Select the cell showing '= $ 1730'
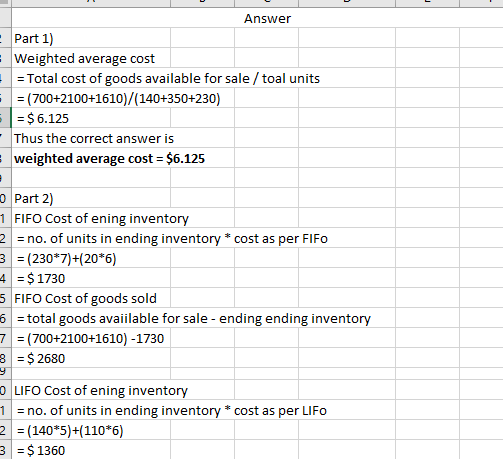Viewport: 503px width, 459px height. (x=41, y=278)
